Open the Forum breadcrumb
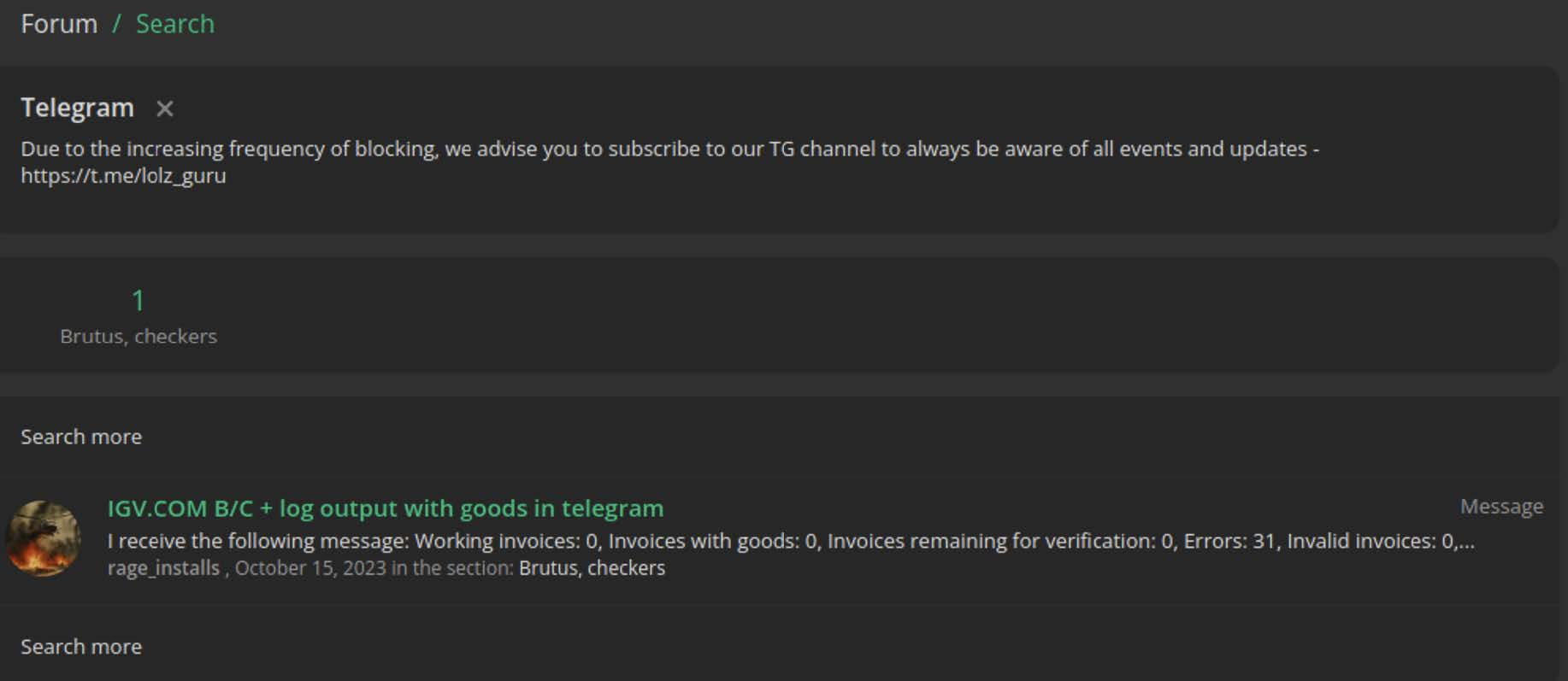This screenshot has height=681, width=1568. (57, 23)
